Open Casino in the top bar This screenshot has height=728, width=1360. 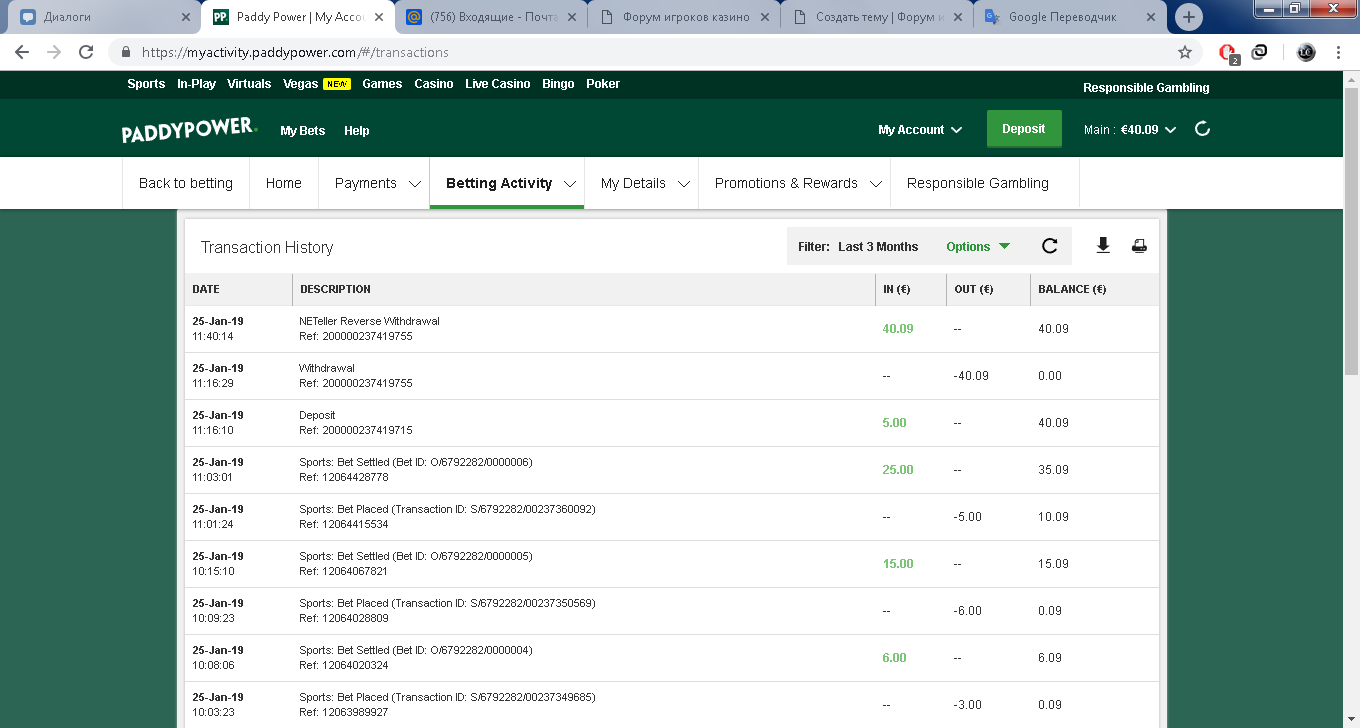point(434,84)
